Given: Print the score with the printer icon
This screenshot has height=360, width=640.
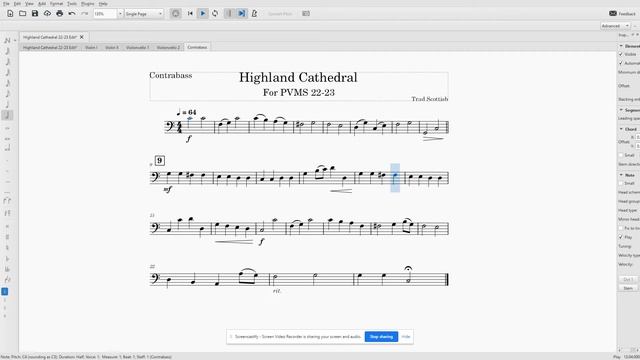Looking at the screenshot, I should coord(60,13).
